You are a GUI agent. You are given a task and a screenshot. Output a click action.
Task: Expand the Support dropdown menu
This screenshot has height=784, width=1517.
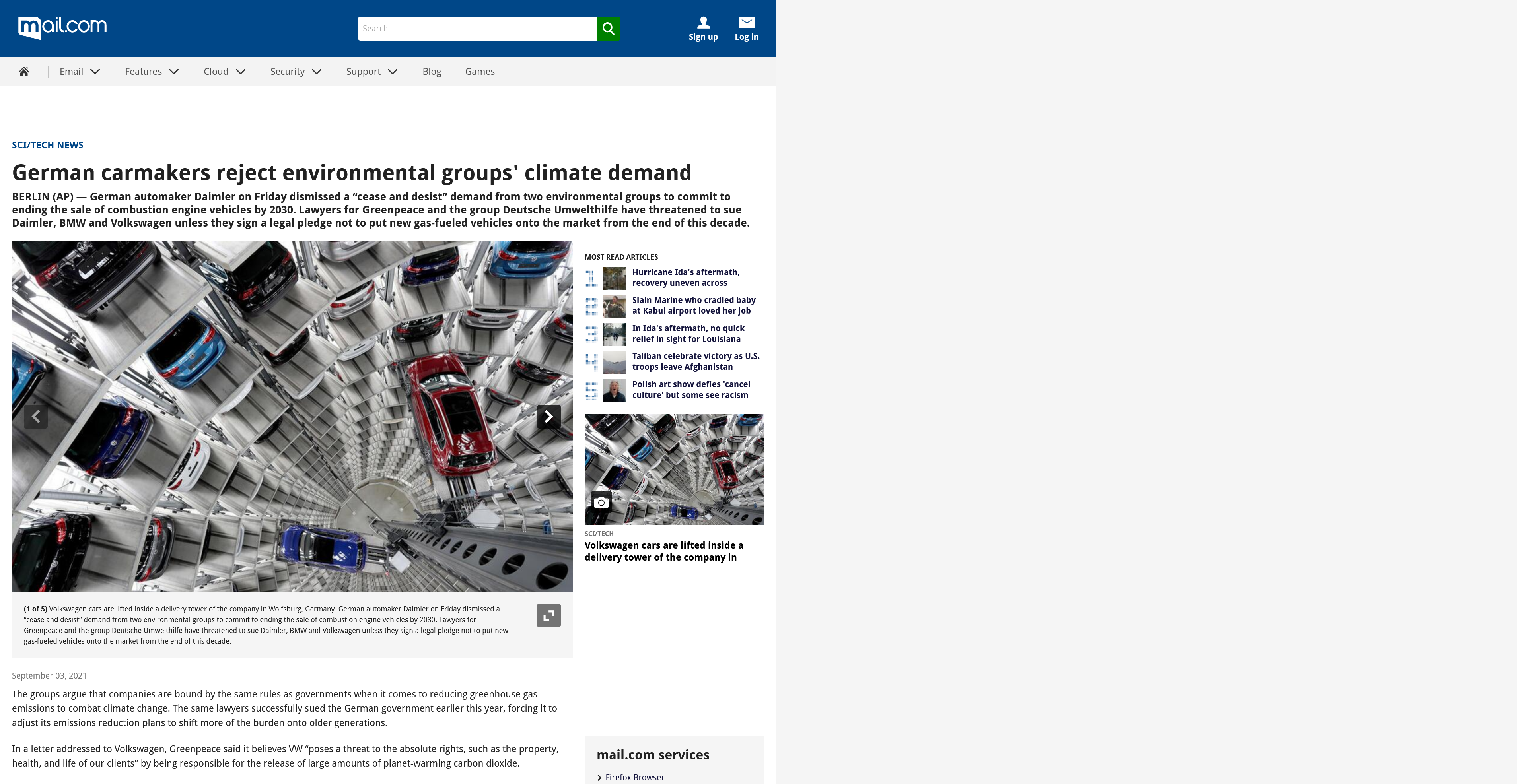(371, 71)
